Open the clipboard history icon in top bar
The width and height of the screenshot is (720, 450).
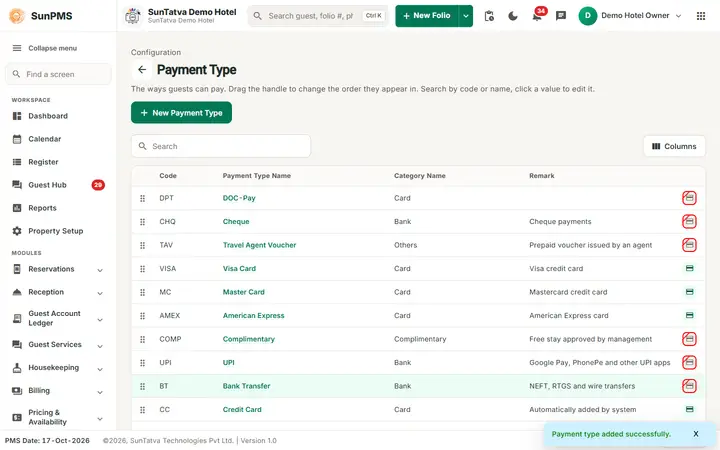click(489, 16)
